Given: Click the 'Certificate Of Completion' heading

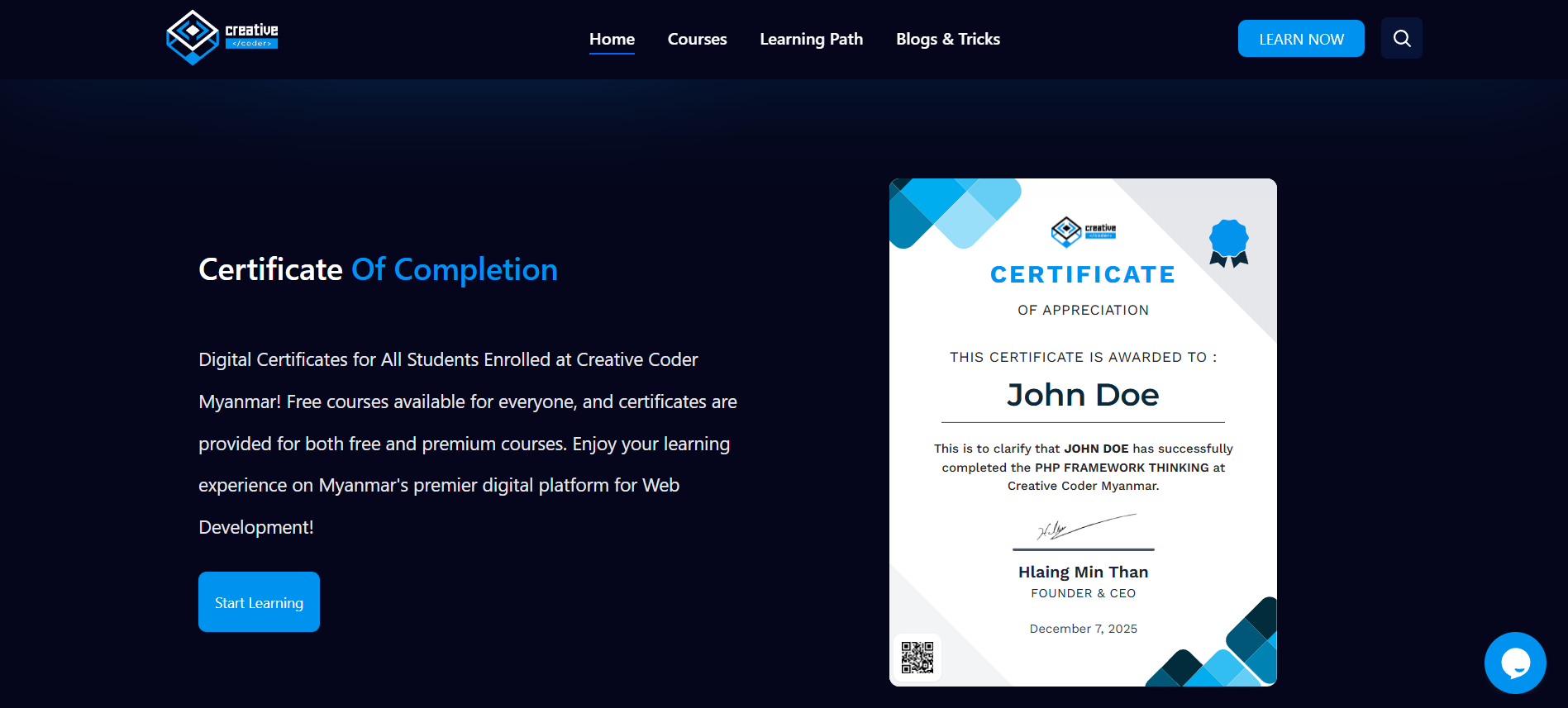Looking at the screenshot, I should [378, 269].
